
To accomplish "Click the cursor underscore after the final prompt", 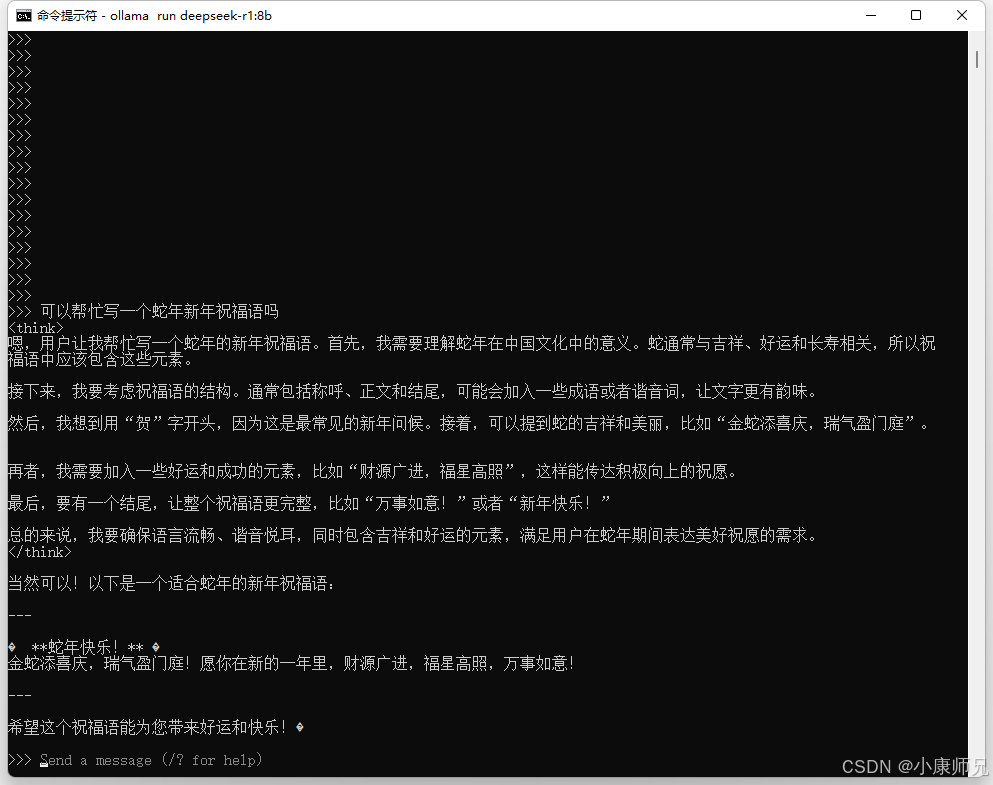I will pos(42,764).
